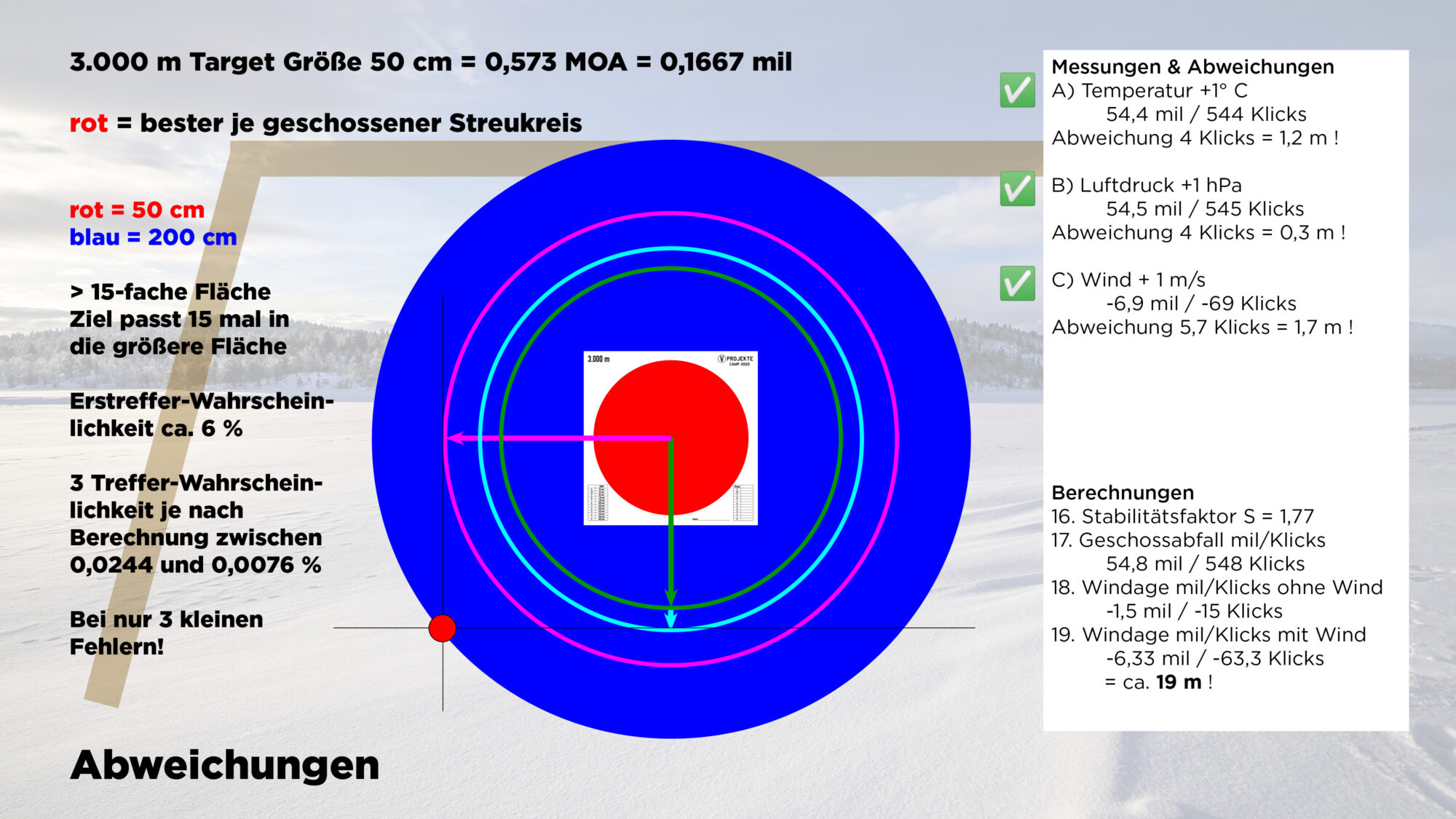Click the small red impact dot at crosshair
Screen dimensions: 1456x819
coord(442,628)
